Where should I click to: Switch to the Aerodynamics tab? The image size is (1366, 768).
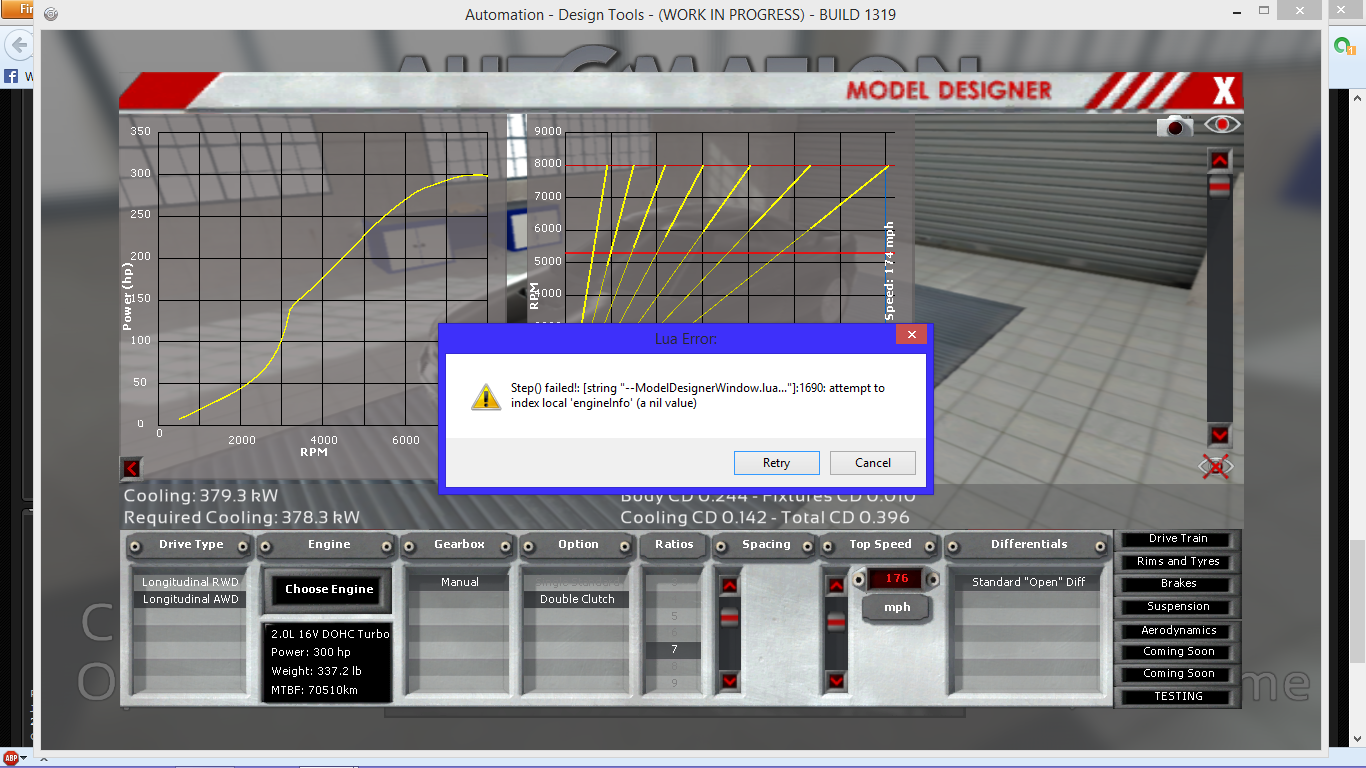tap(1178, 630)
